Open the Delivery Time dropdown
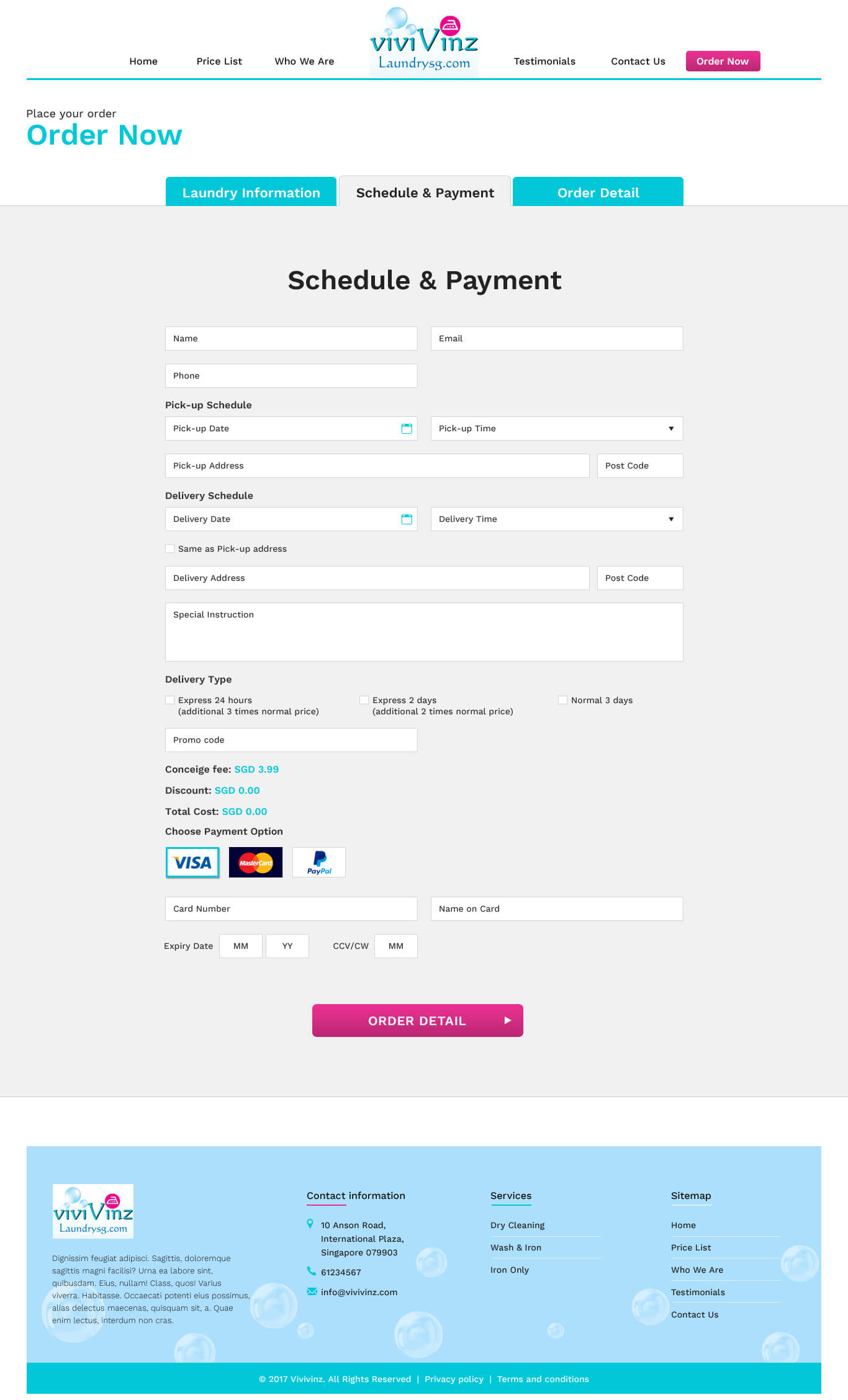848x1400 pixels. [x=556, y=519]
